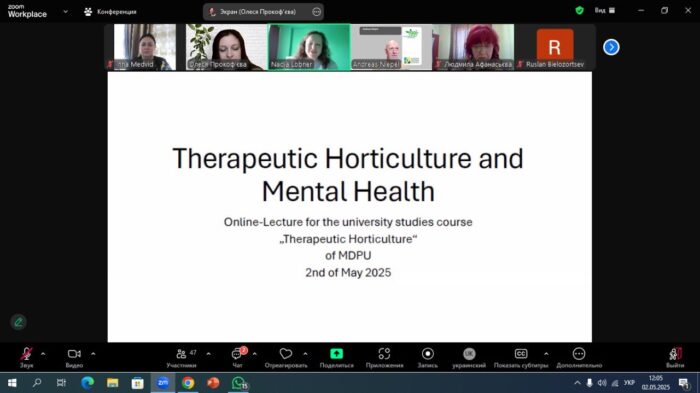Expand video options arrow next to Видео
The width and height of the screenshot is (700, 393).
(x=93, y=354)
